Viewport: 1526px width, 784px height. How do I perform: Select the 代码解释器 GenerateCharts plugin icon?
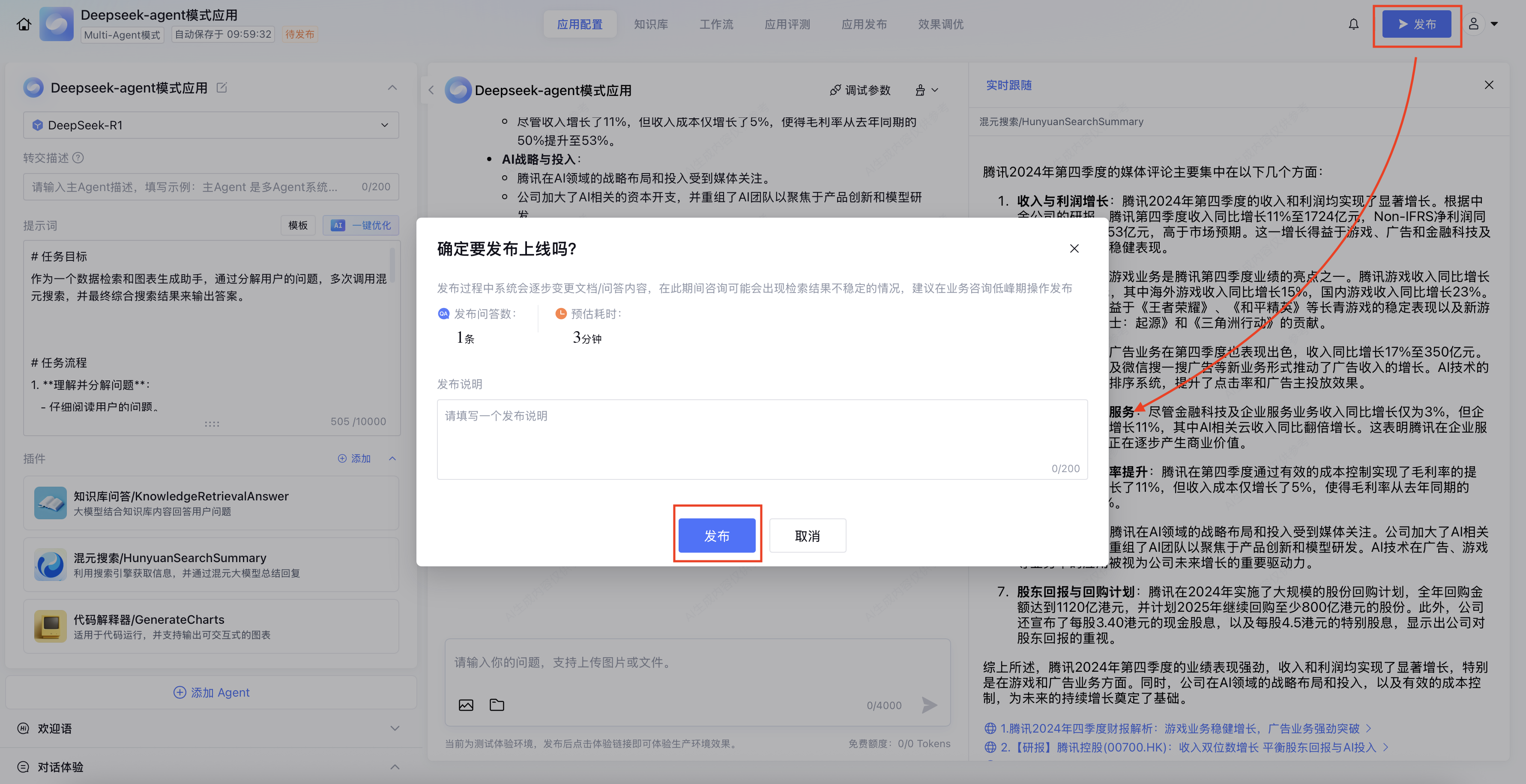pos(51,626)
